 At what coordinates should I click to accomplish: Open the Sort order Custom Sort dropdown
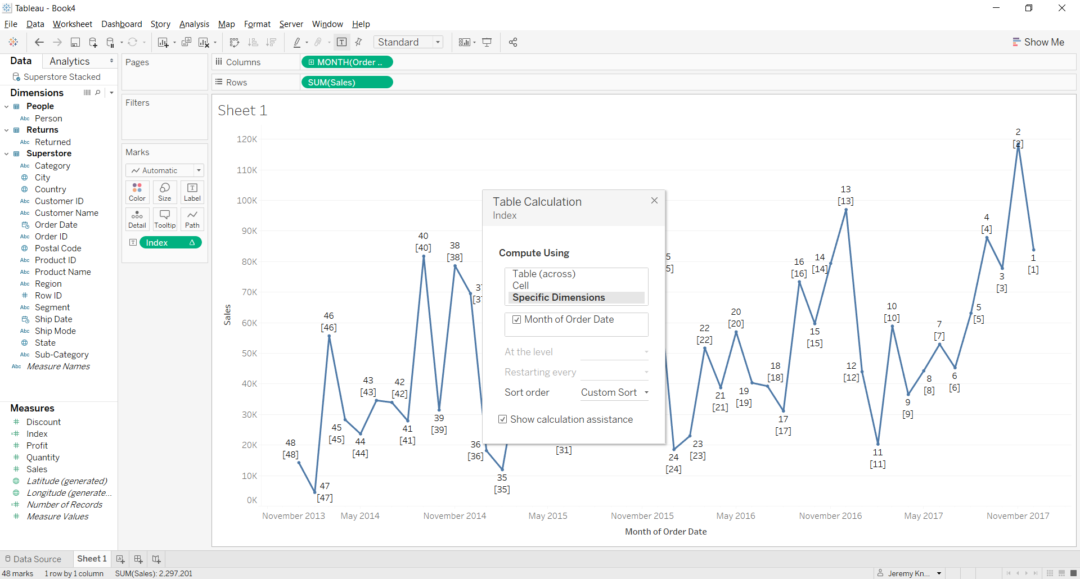pyautogui.click(x=613, y=392)
